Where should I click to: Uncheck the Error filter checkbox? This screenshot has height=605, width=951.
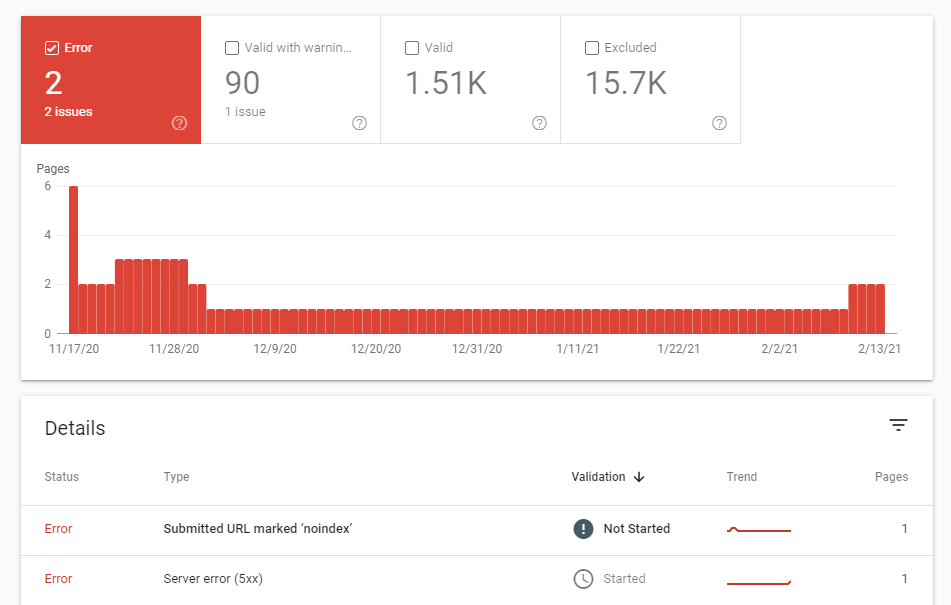pos(52,47)
